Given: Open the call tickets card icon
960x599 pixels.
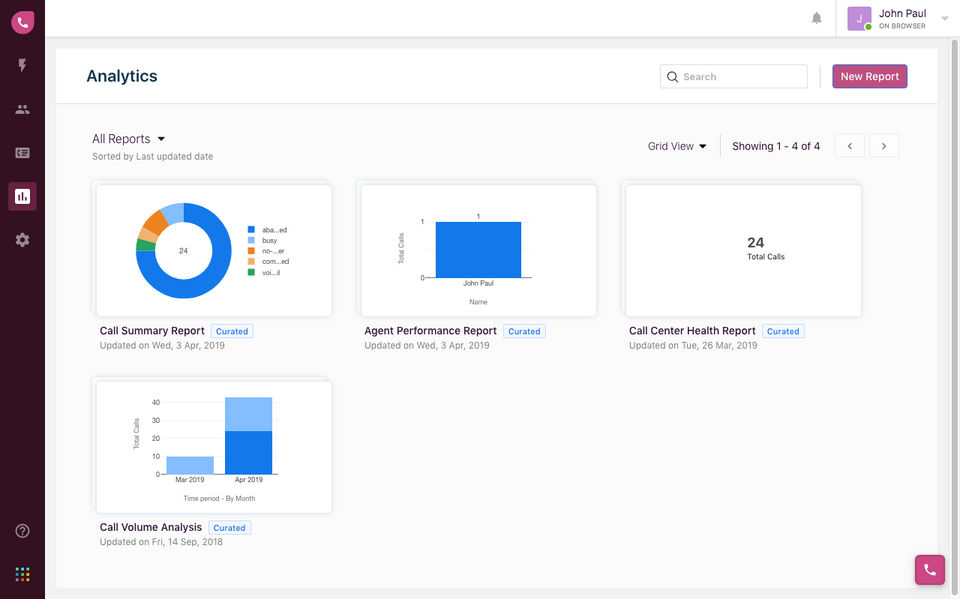Looking at the screenshot, I should pos(22,153).
